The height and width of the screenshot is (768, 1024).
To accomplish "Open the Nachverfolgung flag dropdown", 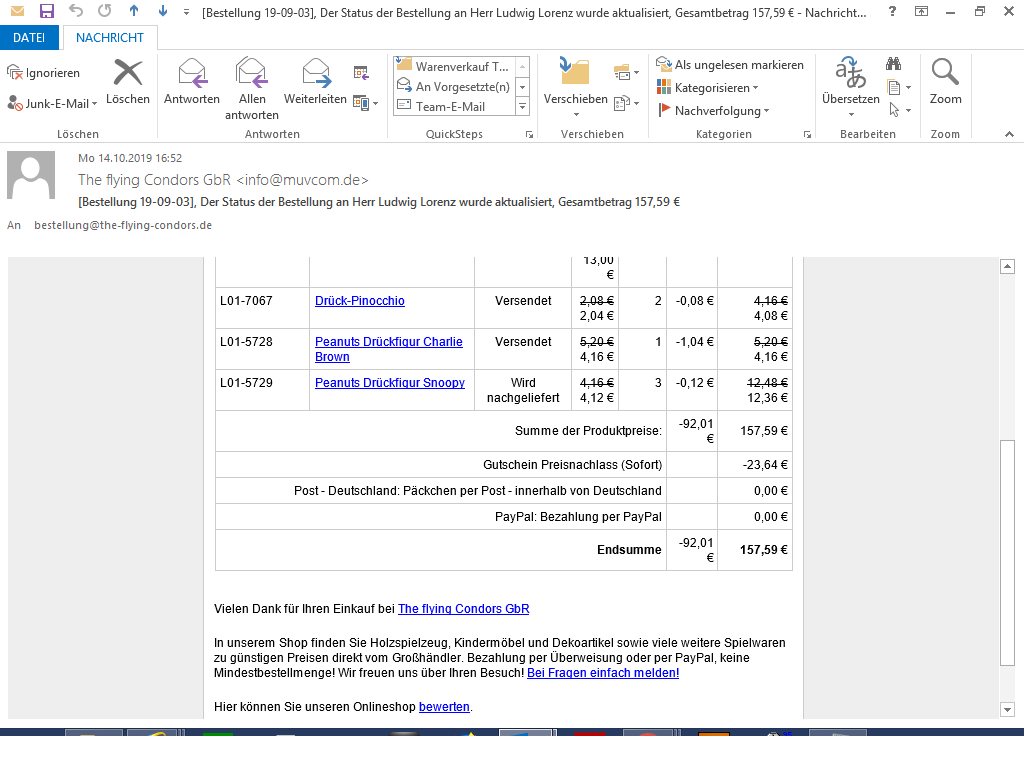I will pyautogui.click(x=714, y=111).
